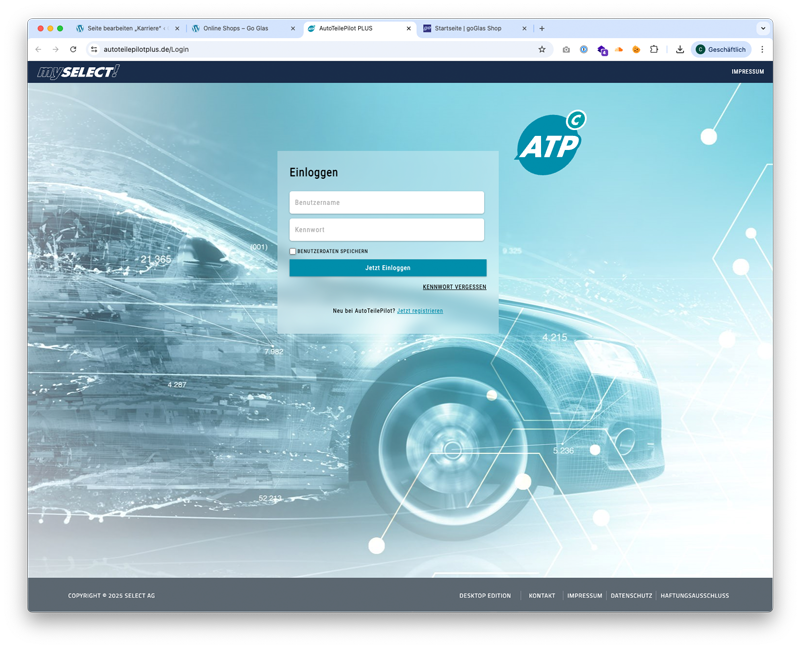Click the SoundCloud-style orange cloud extension

[x=619, y=49]
